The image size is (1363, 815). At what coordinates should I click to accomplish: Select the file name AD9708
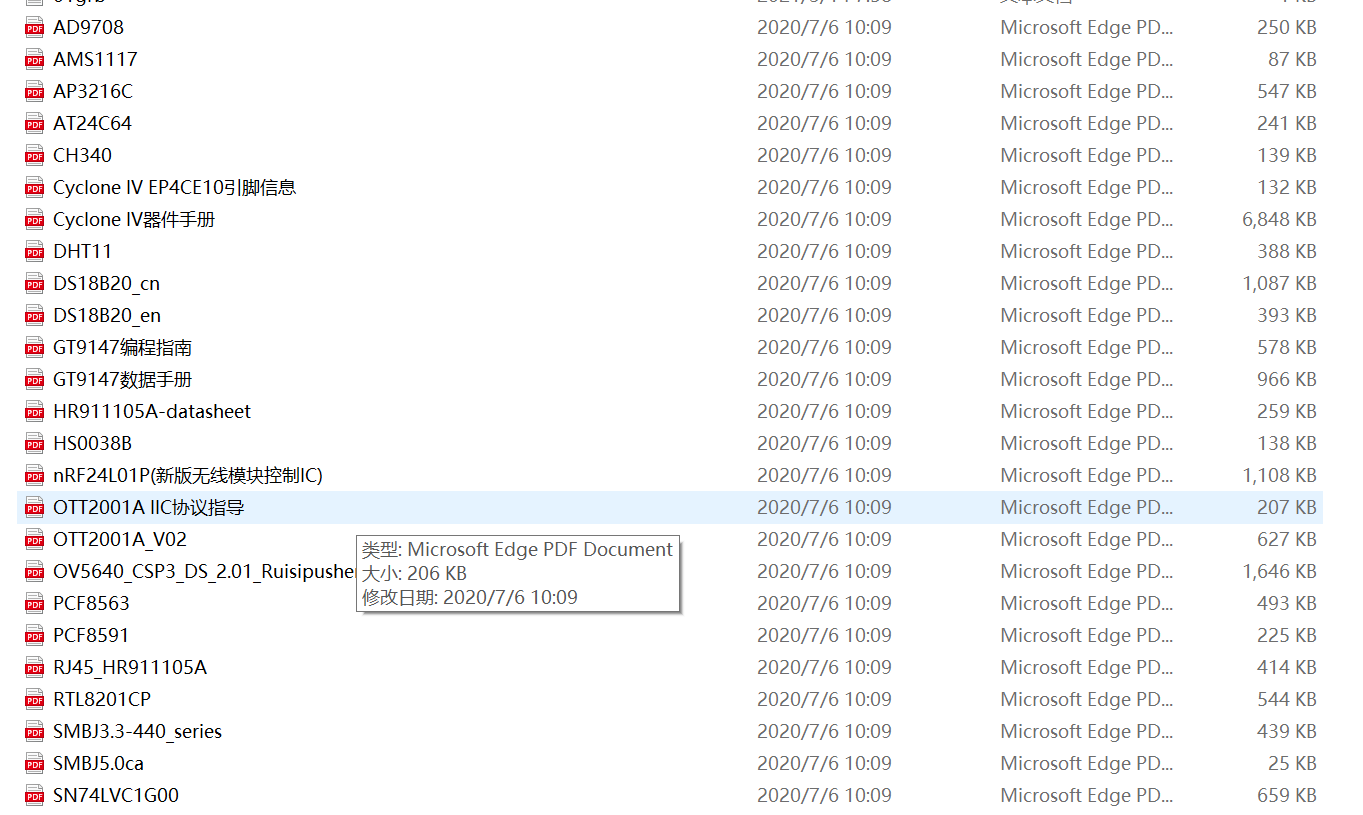89,27
